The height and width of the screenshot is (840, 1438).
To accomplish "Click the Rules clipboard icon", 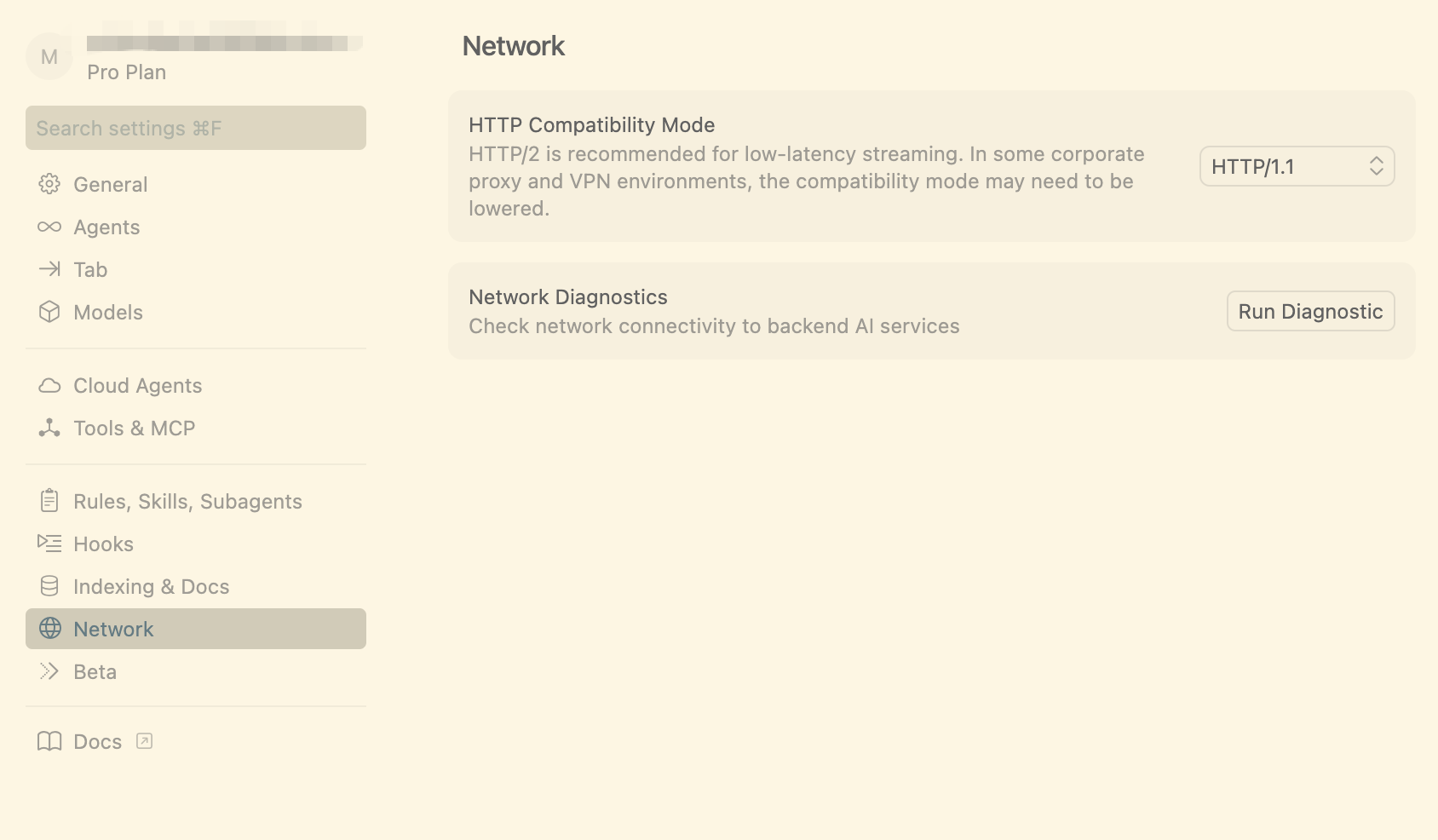I will [49, 501].
